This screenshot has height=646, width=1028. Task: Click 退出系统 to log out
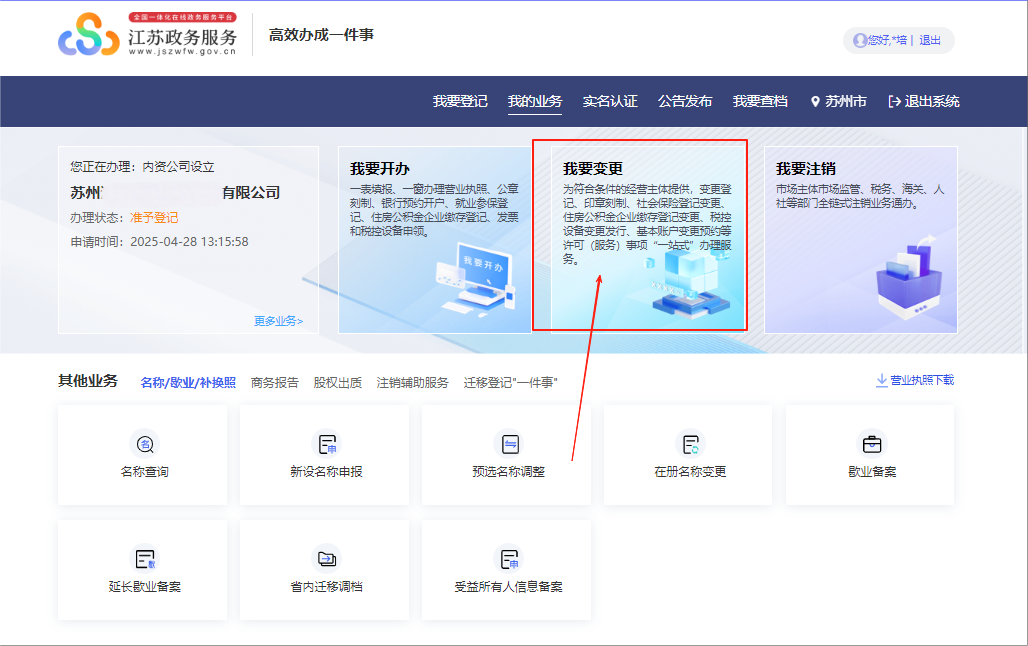[932, 102]
